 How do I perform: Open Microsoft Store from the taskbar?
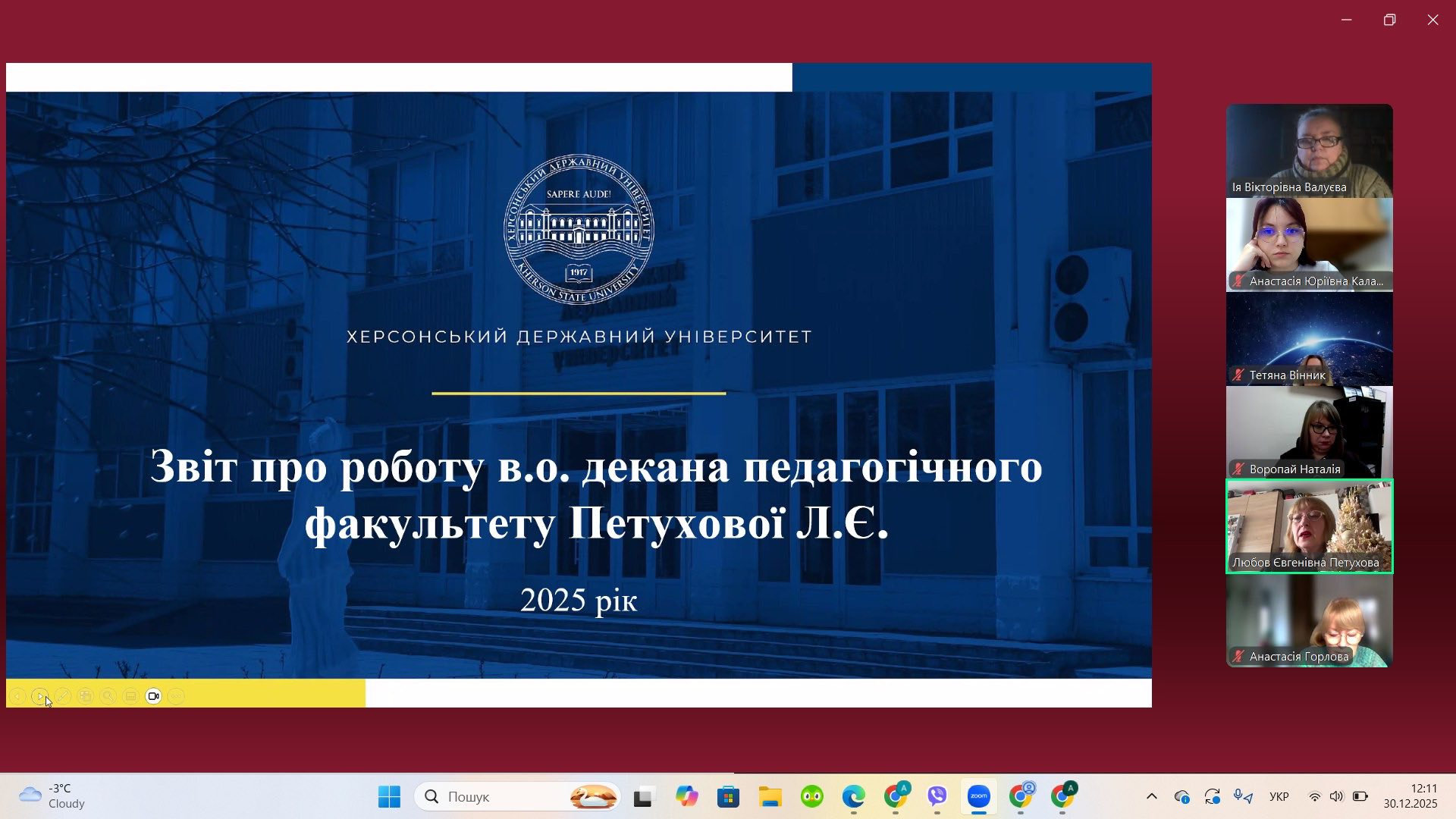(729, 796)
